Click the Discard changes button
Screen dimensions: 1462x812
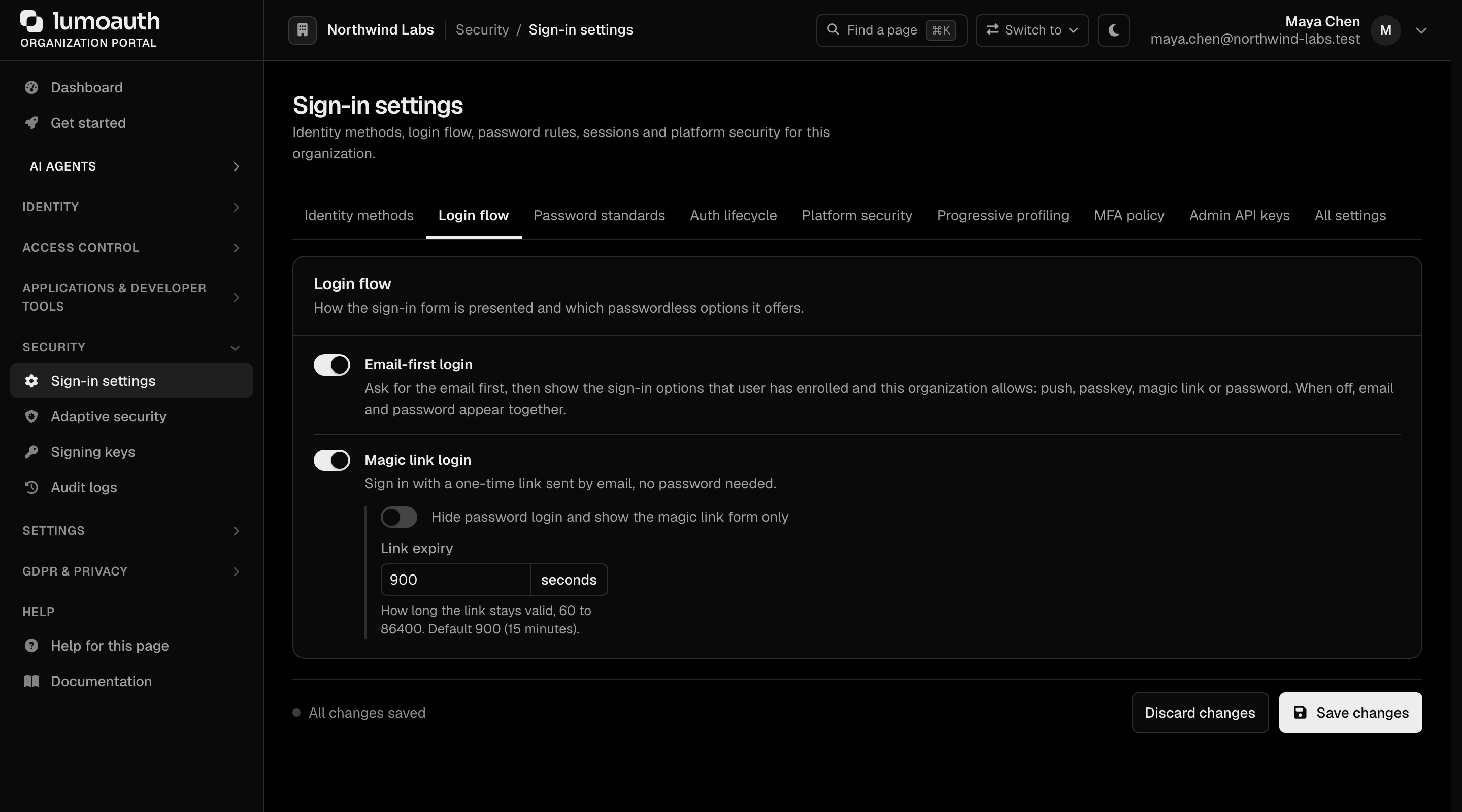(1200, 712)
